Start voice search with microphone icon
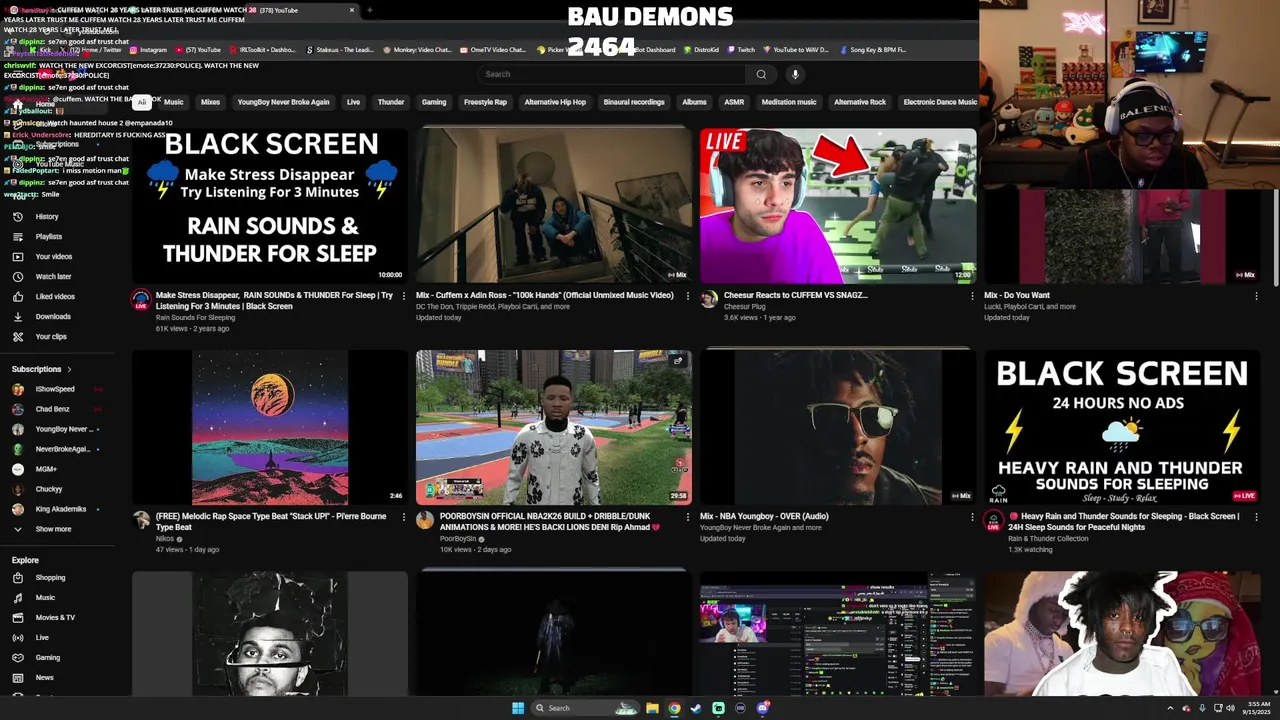The width and height of the screenshot is (1280, 720). click(x=795, y=74)
